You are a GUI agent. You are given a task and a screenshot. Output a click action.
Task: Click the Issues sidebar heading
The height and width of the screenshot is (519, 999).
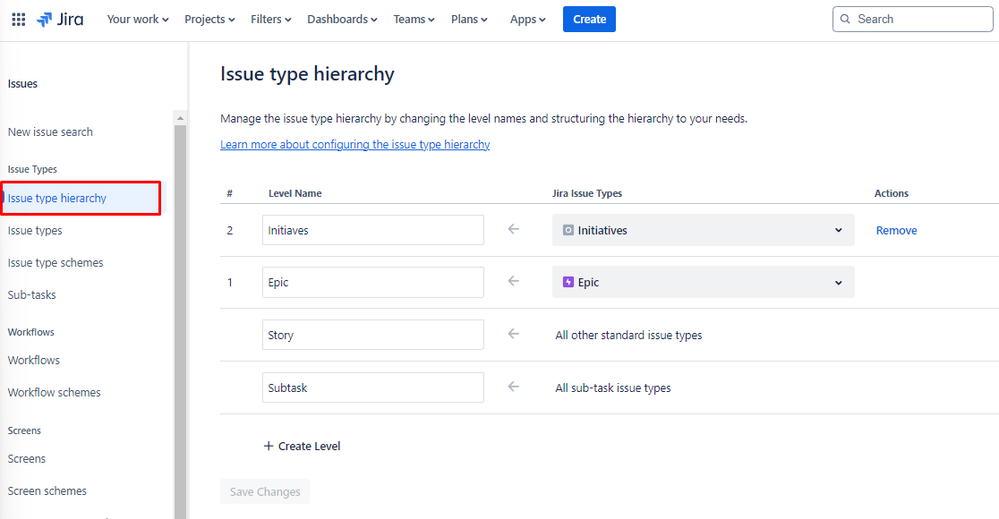[x=22, y=83]
